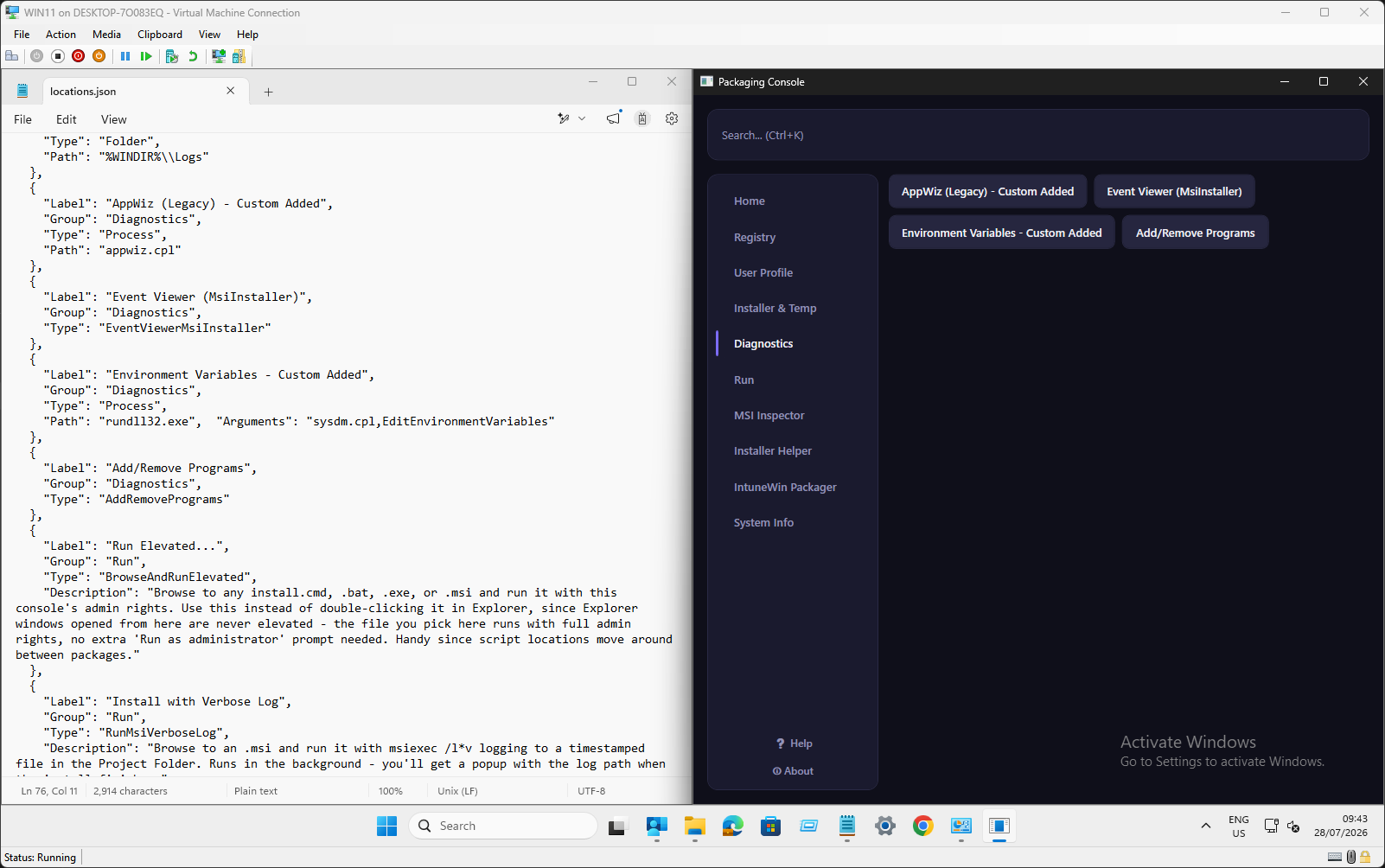Open Task View from the taskbar
The width and height of the screenshot is (1385, 868).
[x=616, y=827]
